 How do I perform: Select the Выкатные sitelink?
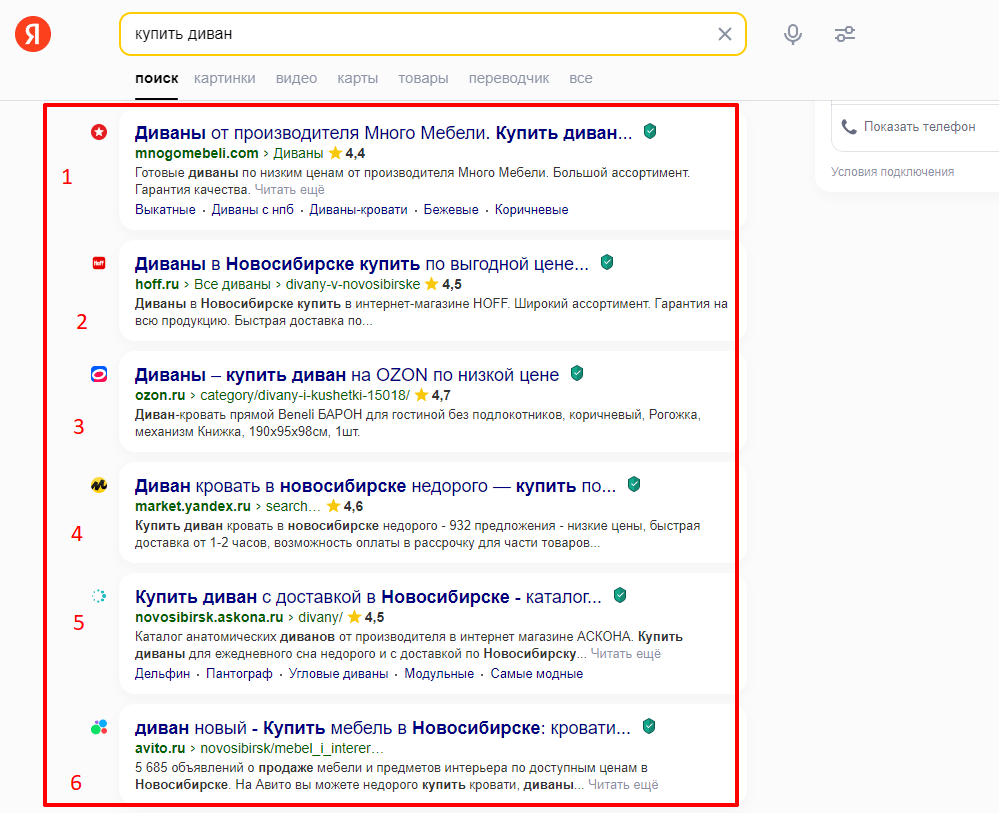[165, 209]
